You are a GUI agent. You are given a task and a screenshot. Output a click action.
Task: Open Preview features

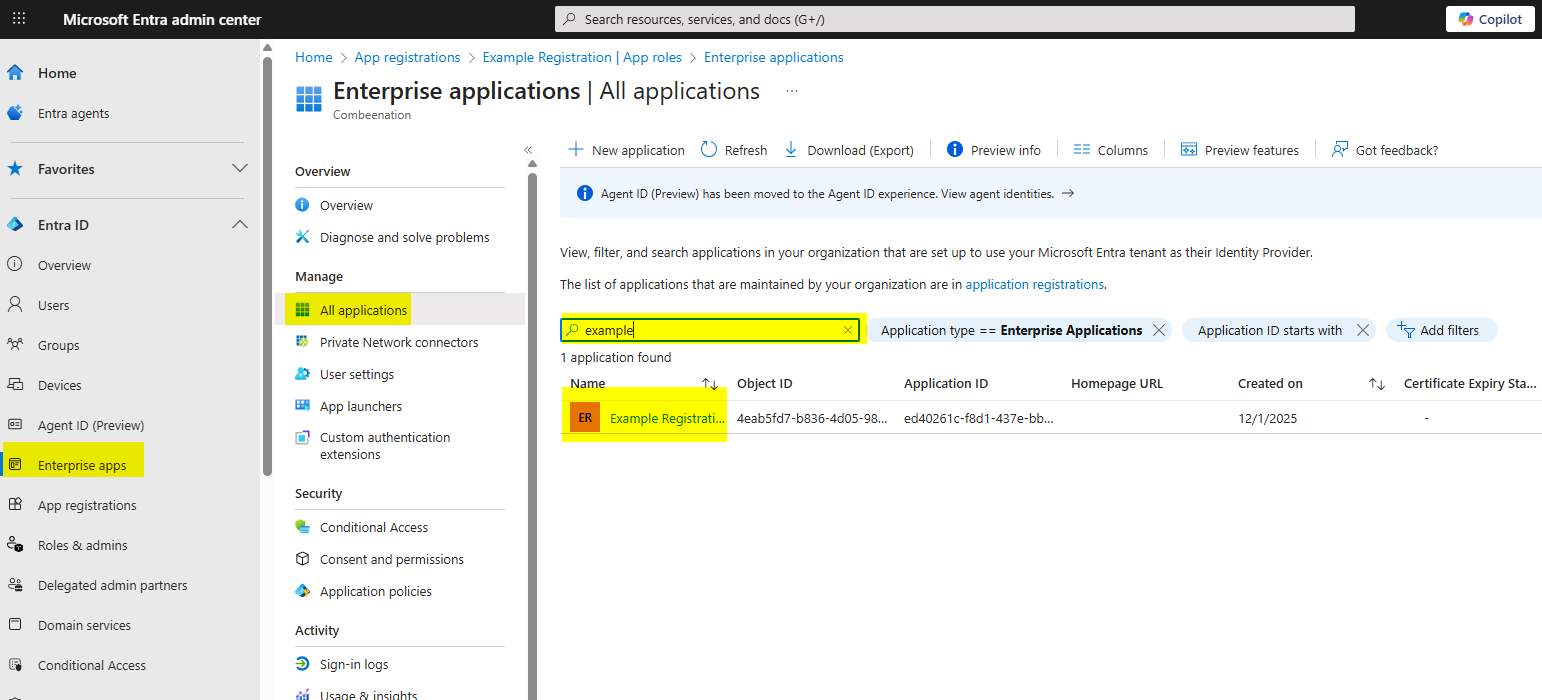pos(1240,150)
